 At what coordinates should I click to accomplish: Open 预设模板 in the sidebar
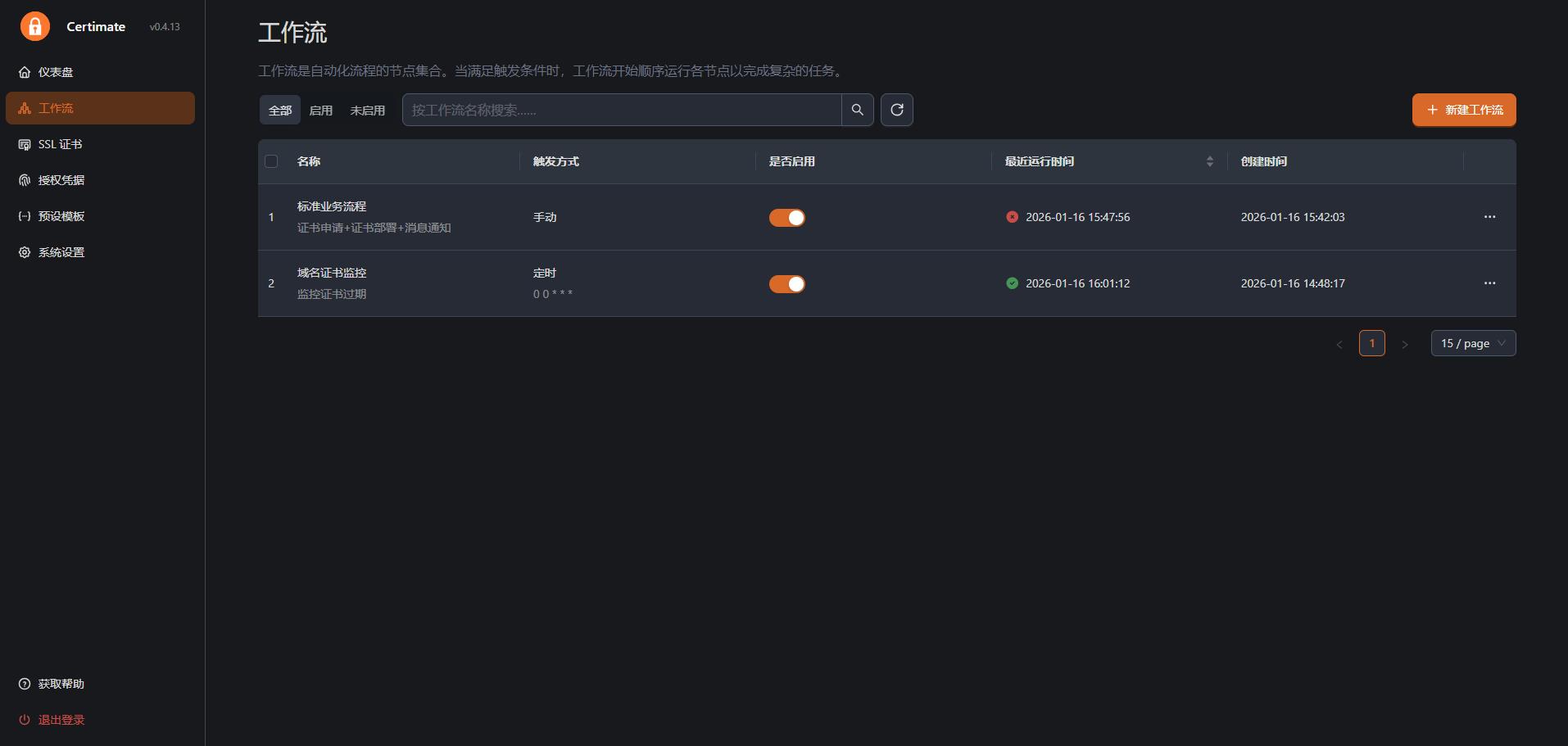[100, 216]
